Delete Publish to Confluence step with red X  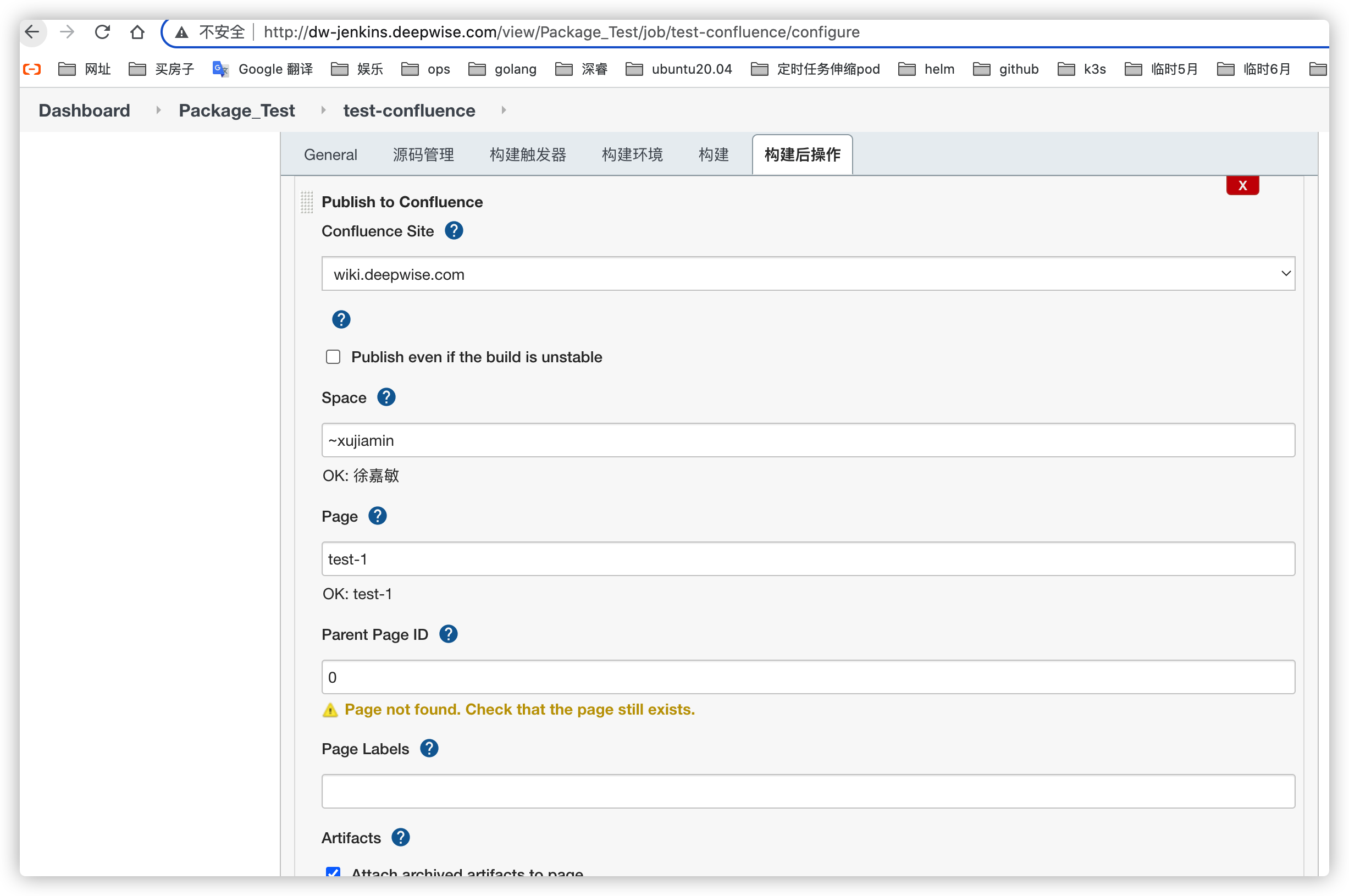click(x=1243, y=185)
